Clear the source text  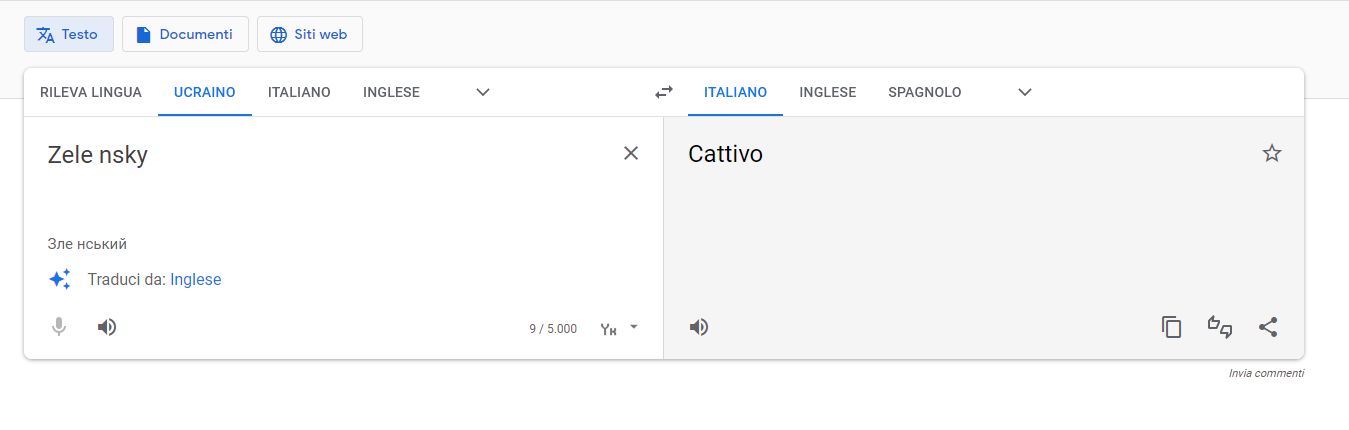(631, 153)
